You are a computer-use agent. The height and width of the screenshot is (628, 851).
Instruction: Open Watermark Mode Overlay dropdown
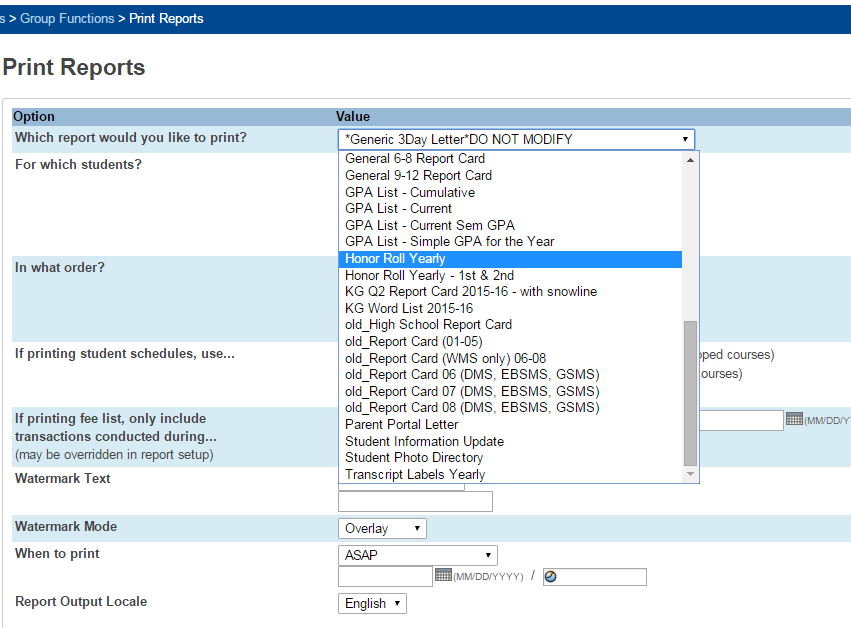382,528
